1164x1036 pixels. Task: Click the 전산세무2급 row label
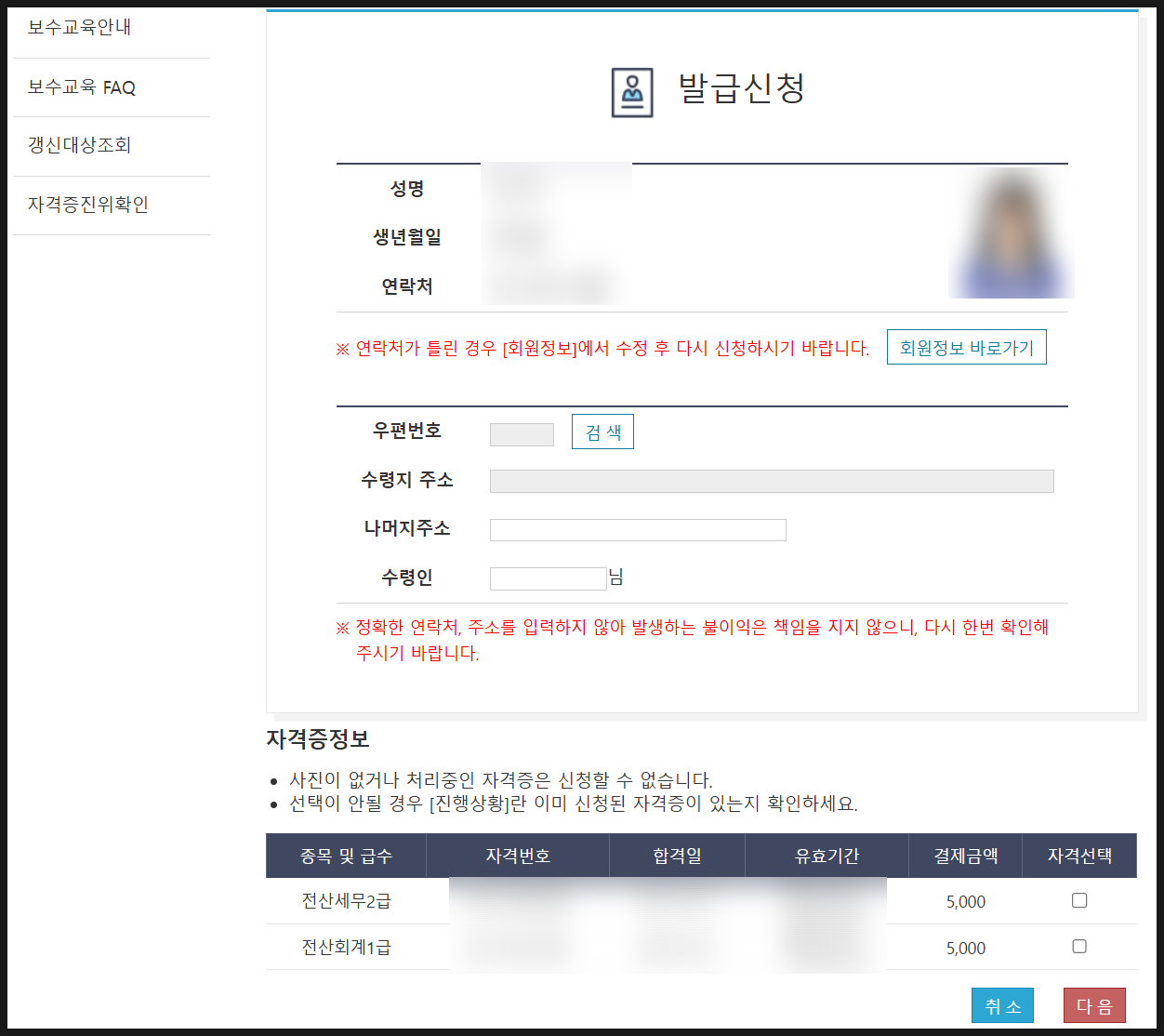tap(346, 901)
